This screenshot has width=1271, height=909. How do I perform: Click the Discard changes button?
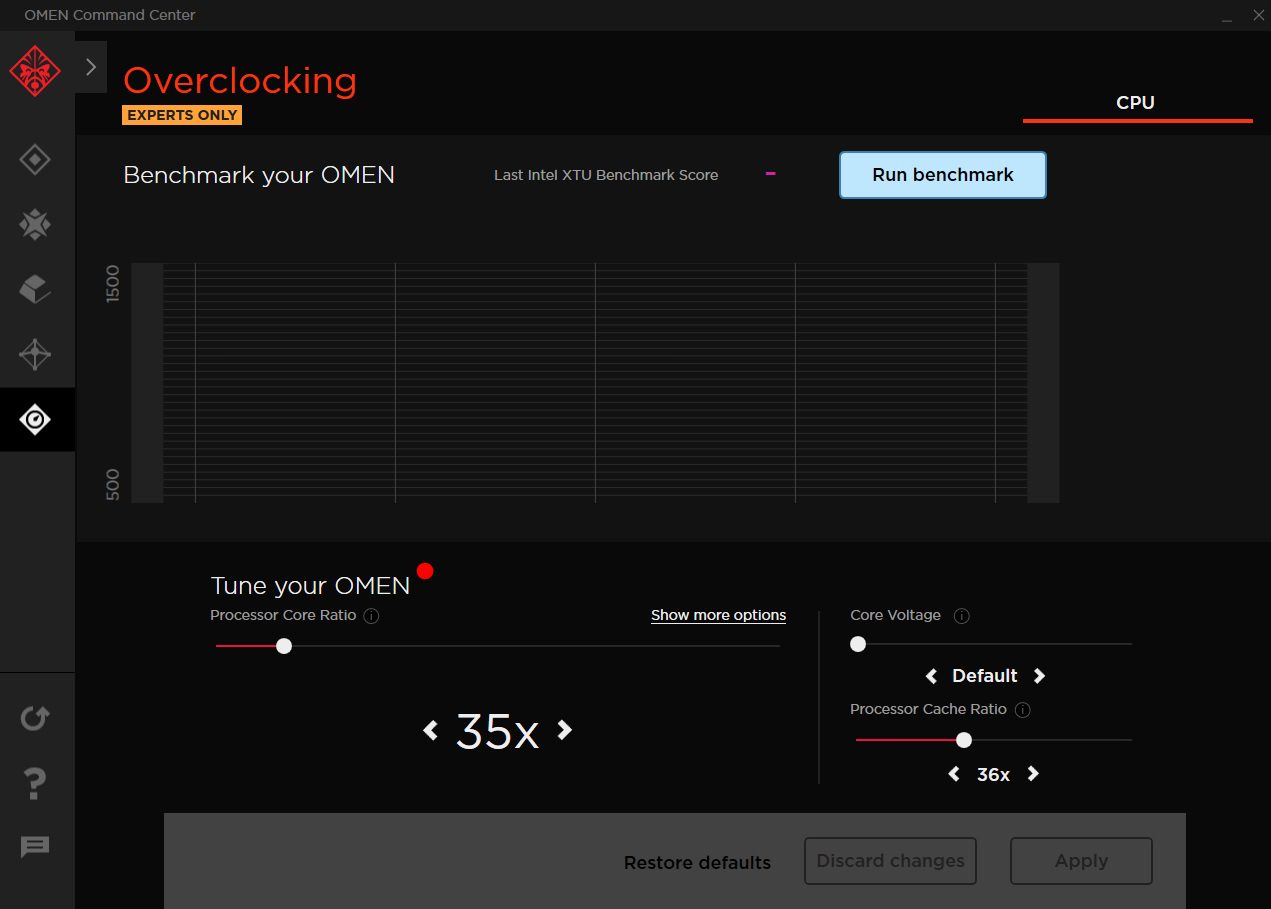(890, 861)
